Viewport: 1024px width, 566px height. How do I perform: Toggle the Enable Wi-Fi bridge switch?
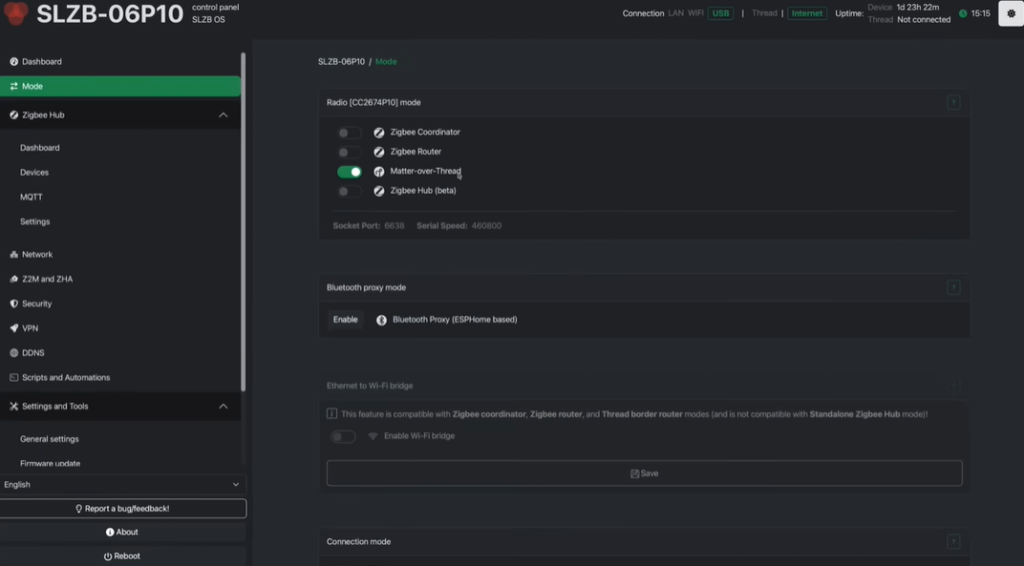click(x=343, y=436)
